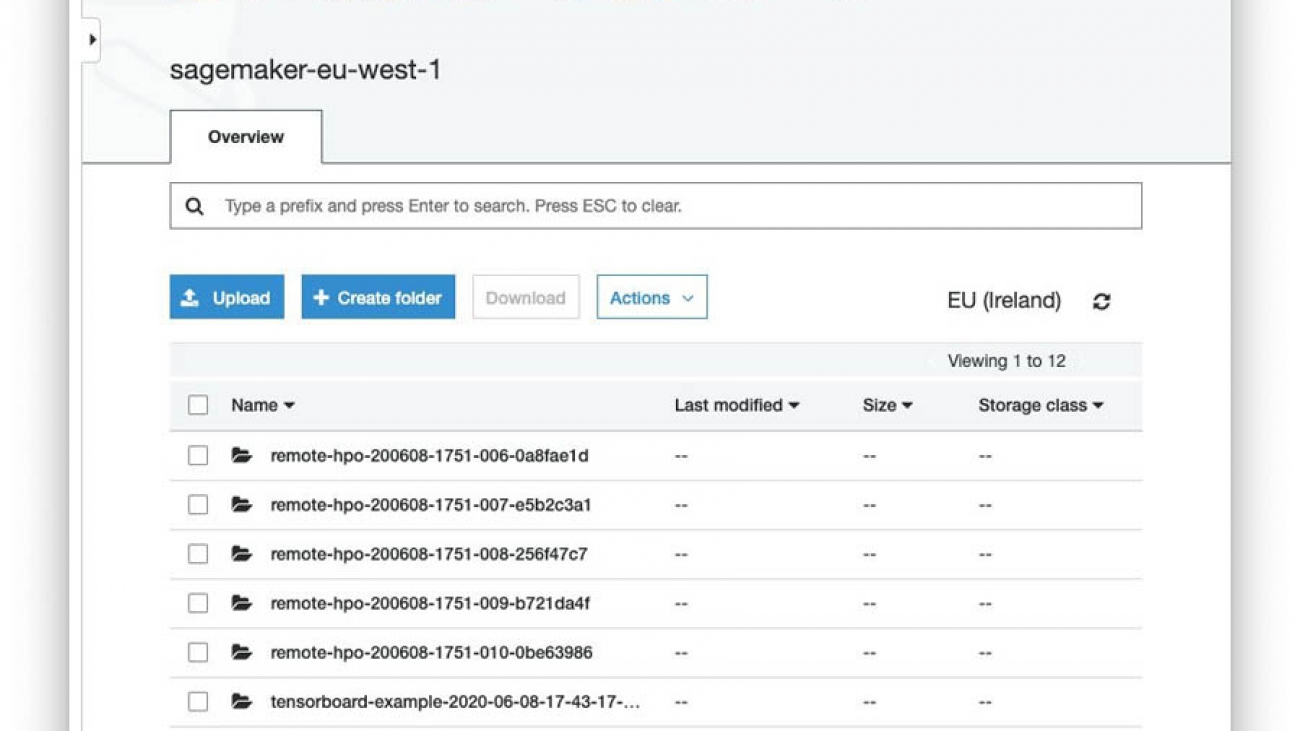Click folder icon of remote-hpo-200608-1751-006-0a8fae1d
Viewport: 1300px width, 731px height.
[x=242, y=455]
